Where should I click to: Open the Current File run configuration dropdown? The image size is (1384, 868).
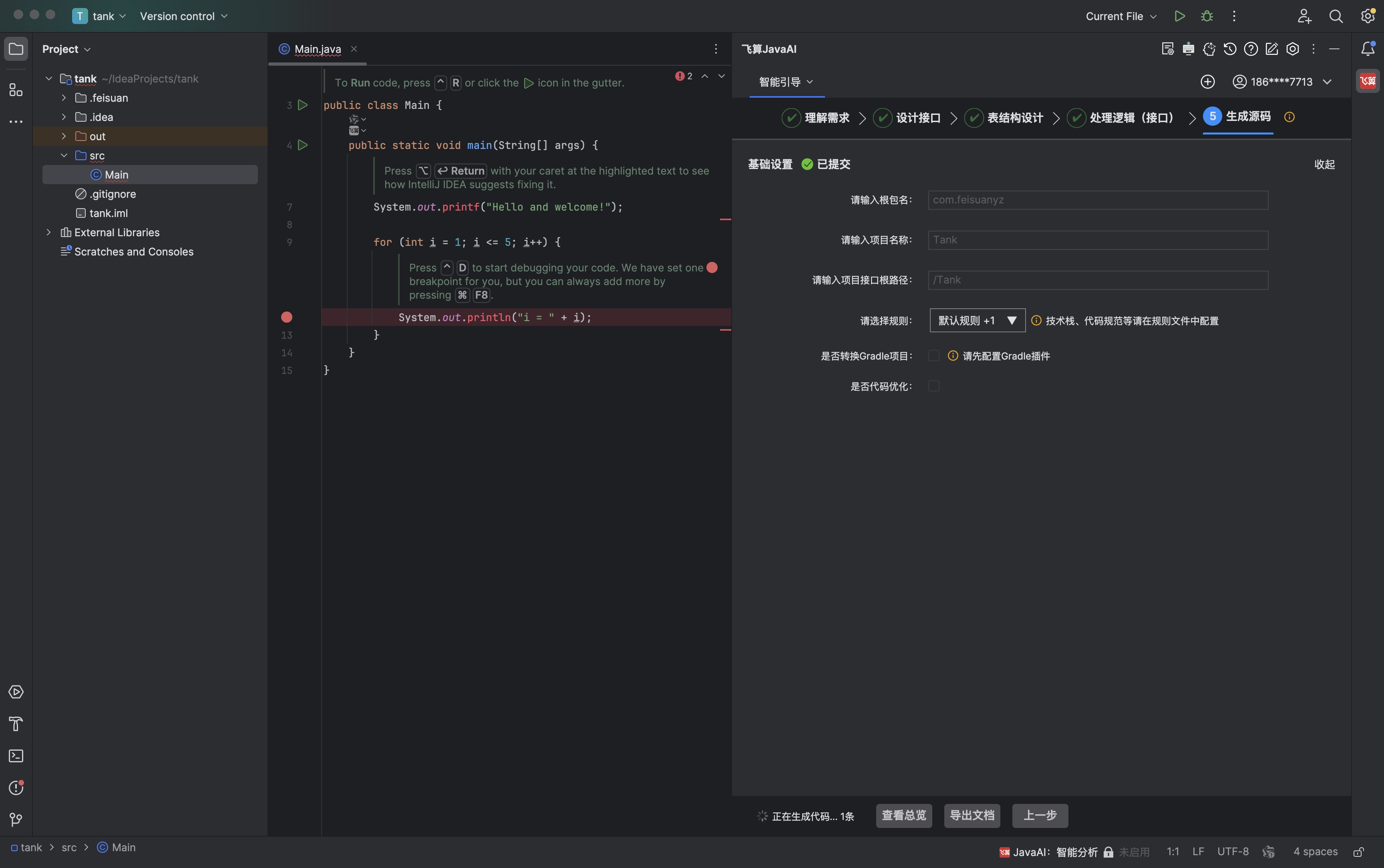pos(1120,16)
